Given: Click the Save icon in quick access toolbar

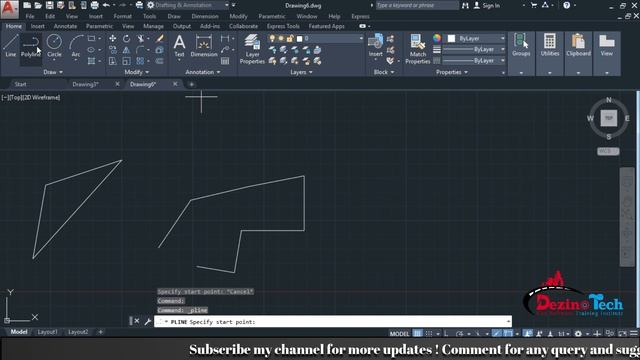Looking at the screenshot, I should coord(49,5).
